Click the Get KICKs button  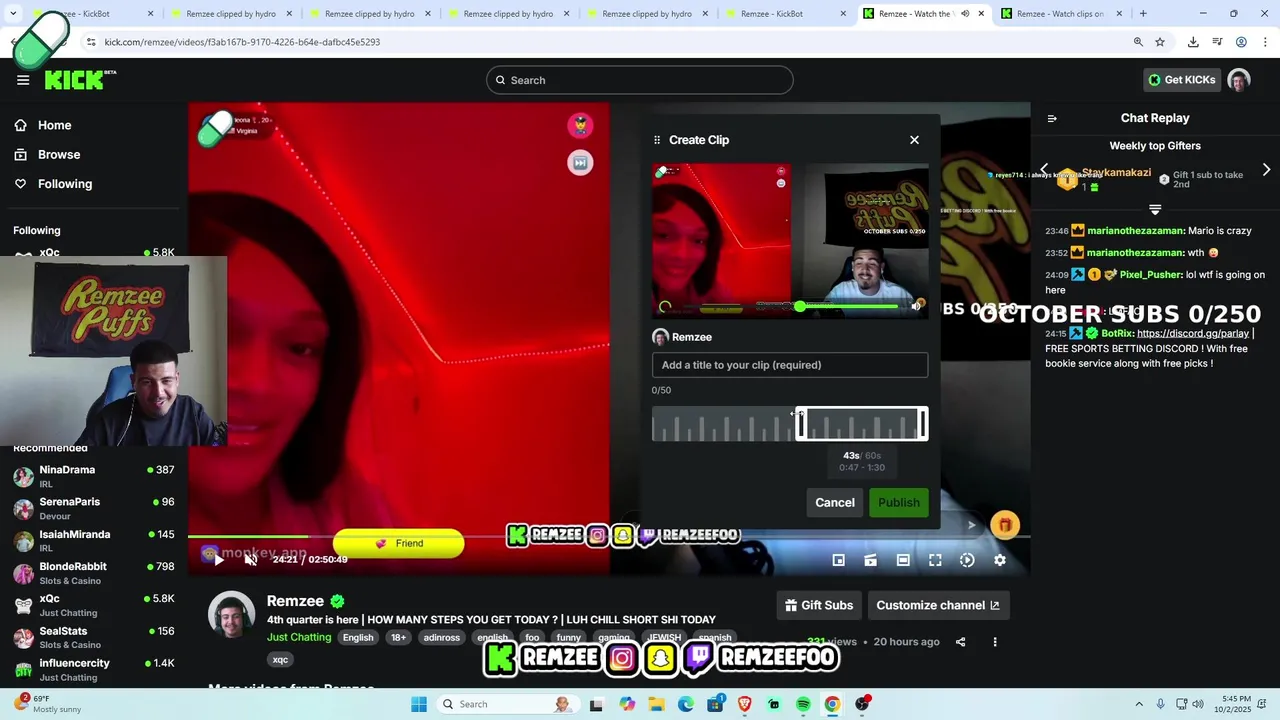(x=1181, y=80)
